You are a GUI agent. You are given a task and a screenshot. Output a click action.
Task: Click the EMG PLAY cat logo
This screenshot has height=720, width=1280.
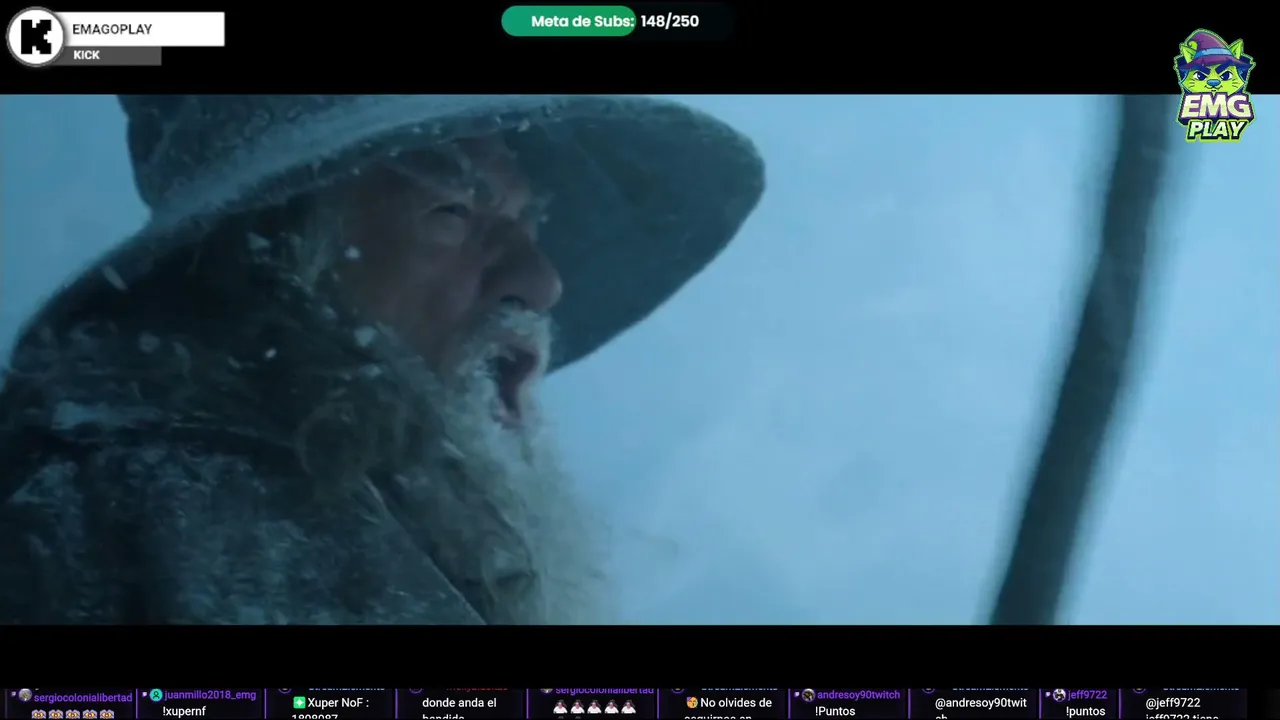point(1215,86)
